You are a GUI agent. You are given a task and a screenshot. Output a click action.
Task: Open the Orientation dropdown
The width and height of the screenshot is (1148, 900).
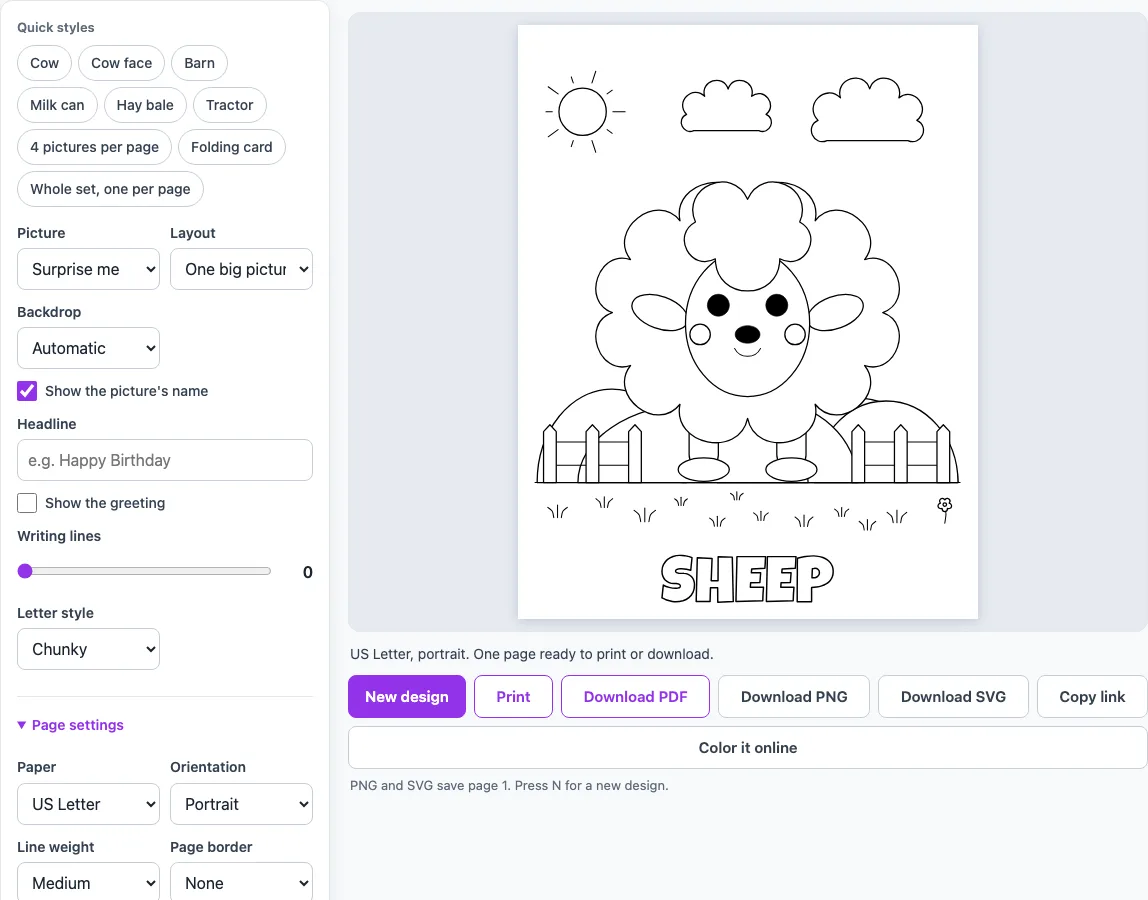[242, 804]
